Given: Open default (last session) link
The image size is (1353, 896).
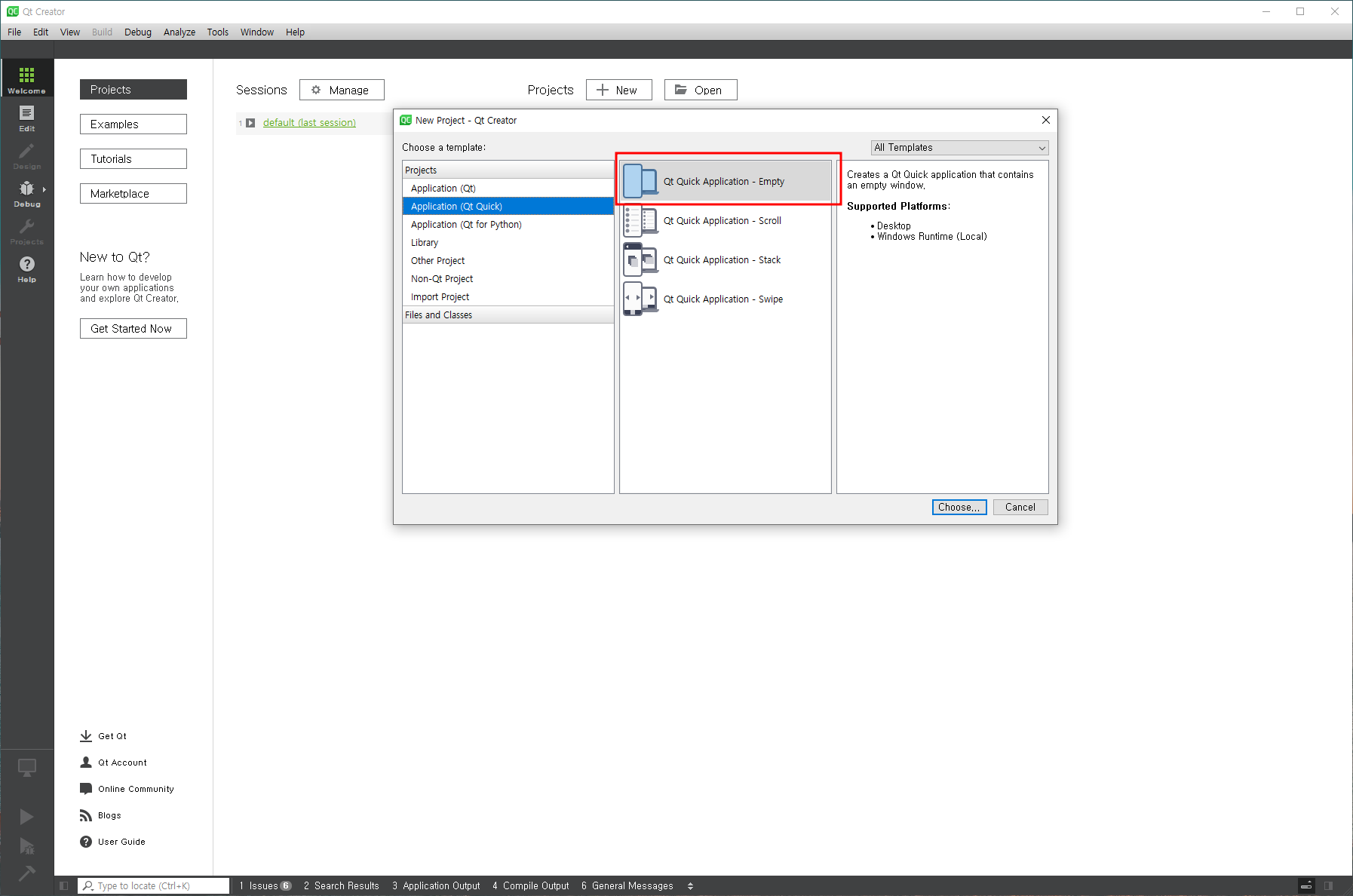Looking at the screenshot, I should (x=309, y=123).
